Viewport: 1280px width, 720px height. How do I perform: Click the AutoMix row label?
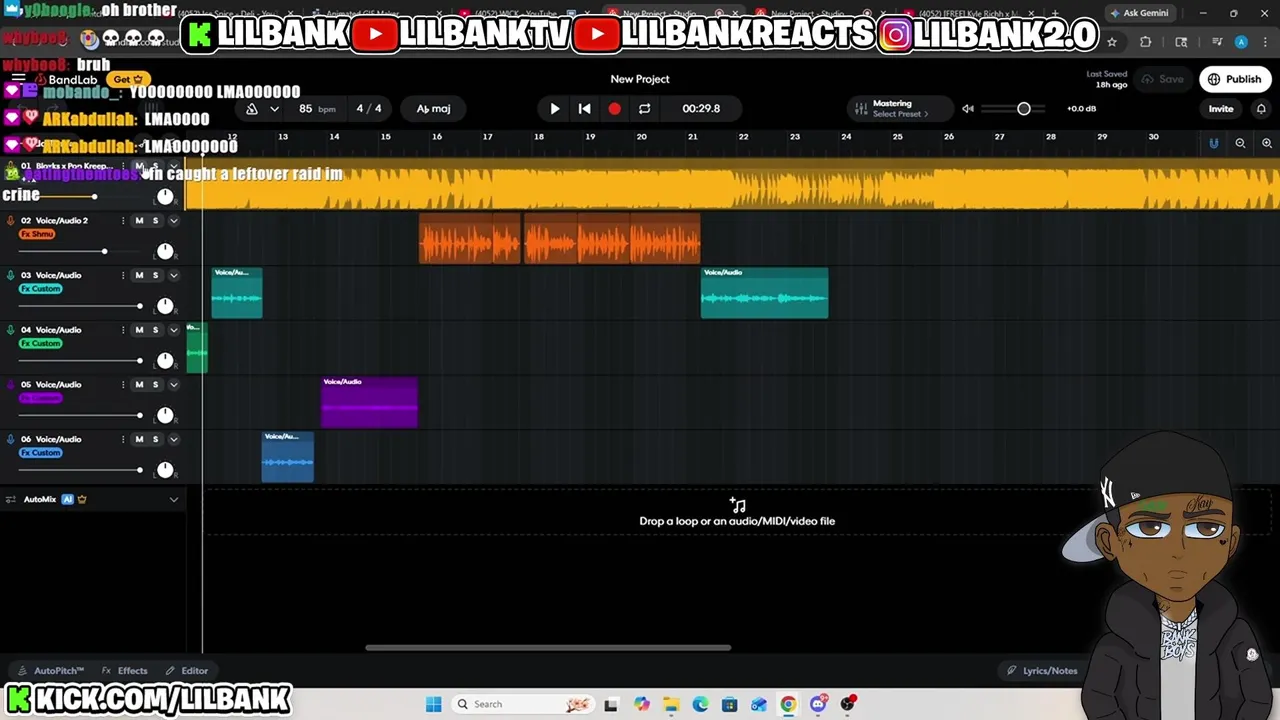point(40,499)
